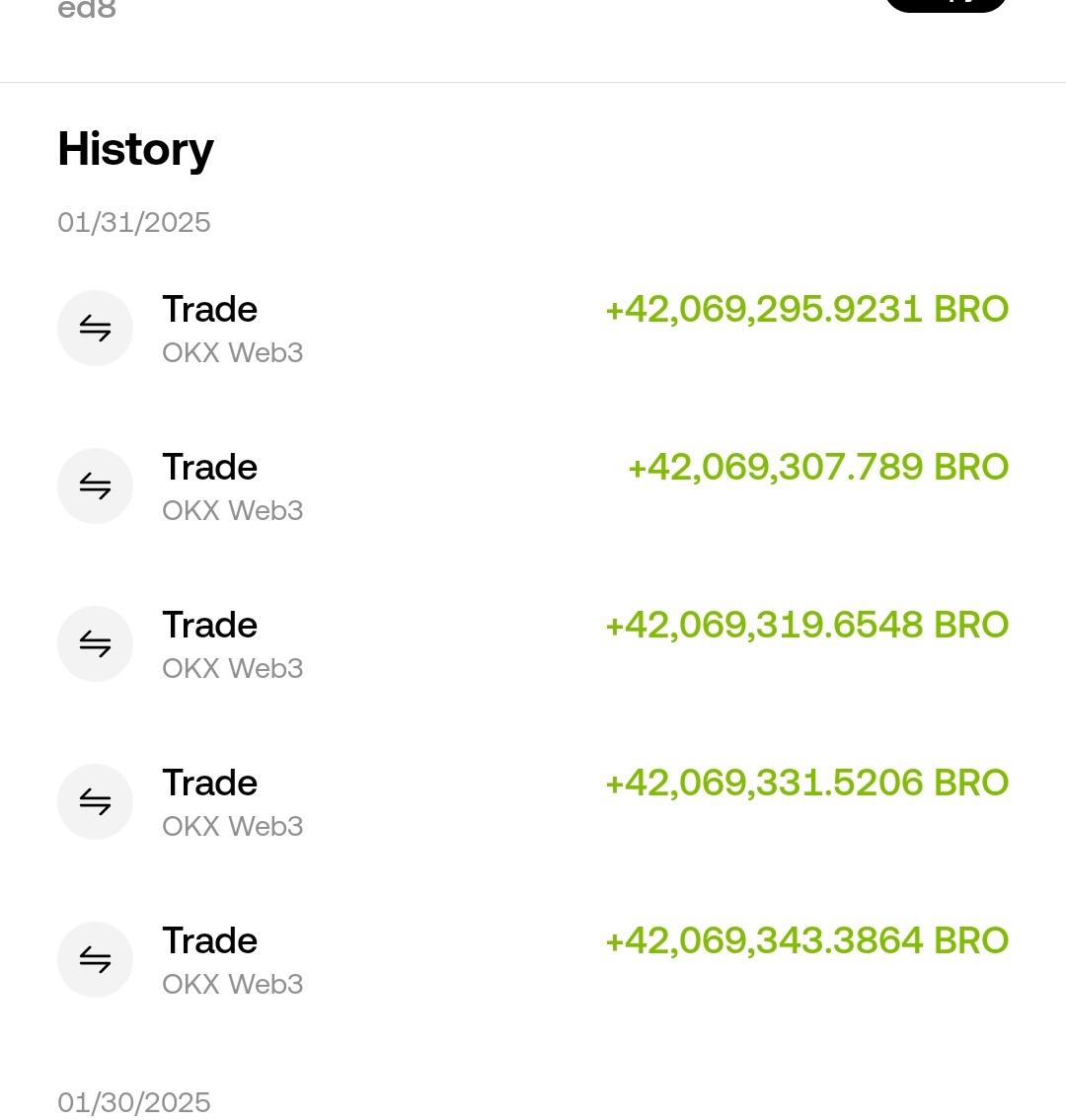Click OKX Web3 under the fifth trade
Viewport: 1066px width, 1120px height.
tap(233, 984)
